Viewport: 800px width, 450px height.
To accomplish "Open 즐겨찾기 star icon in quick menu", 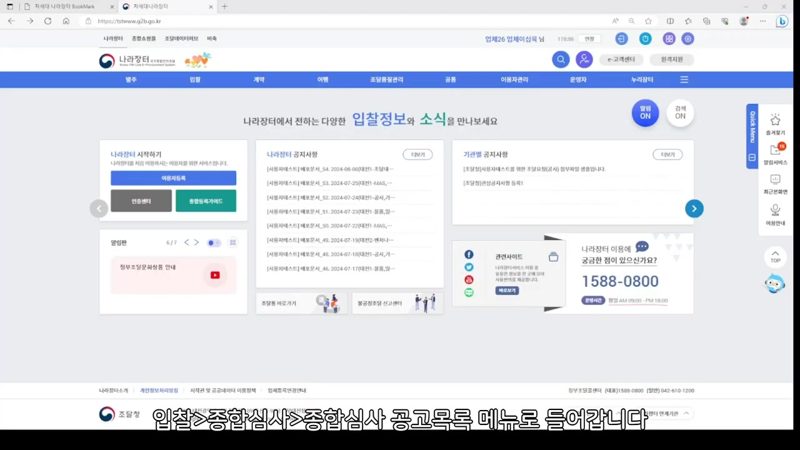I will pyautogui.click(x=775, y=124).
